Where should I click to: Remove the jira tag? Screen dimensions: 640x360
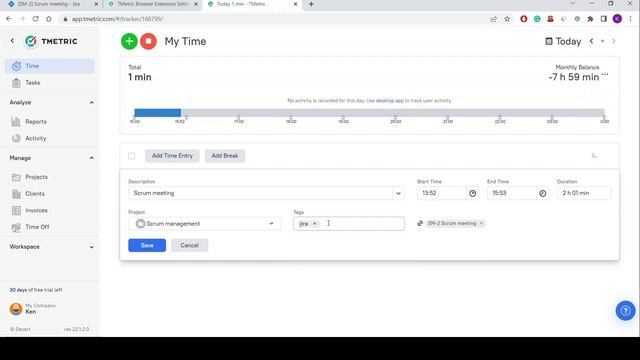tap(314, 224)
